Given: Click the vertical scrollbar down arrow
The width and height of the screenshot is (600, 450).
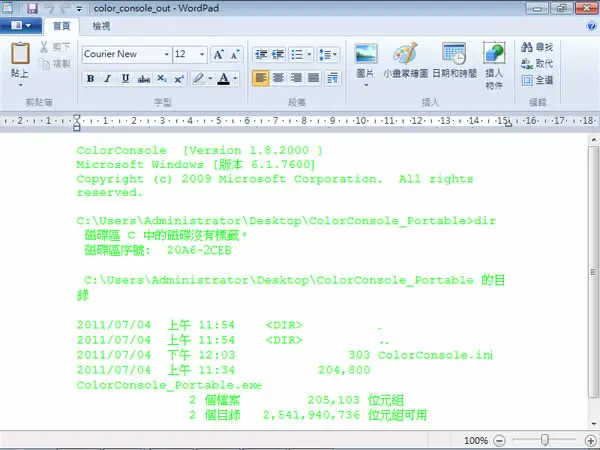Looking at the screenshot, I should (593, 424).
